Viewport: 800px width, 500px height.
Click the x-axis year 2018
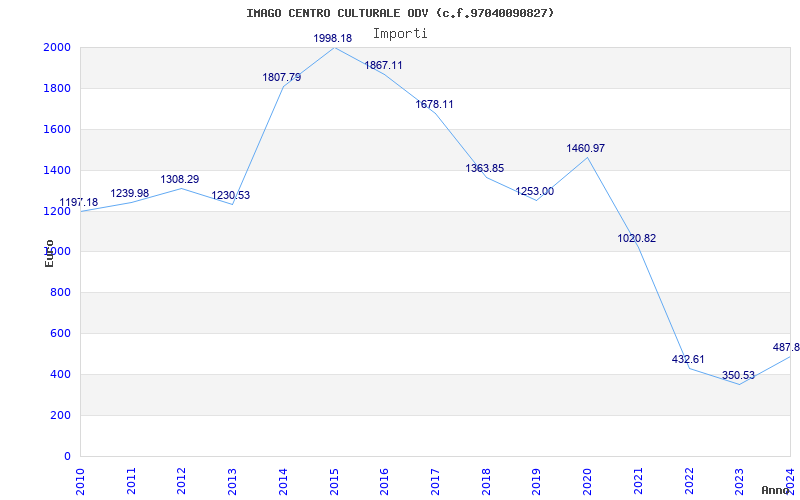pos(486,481)
